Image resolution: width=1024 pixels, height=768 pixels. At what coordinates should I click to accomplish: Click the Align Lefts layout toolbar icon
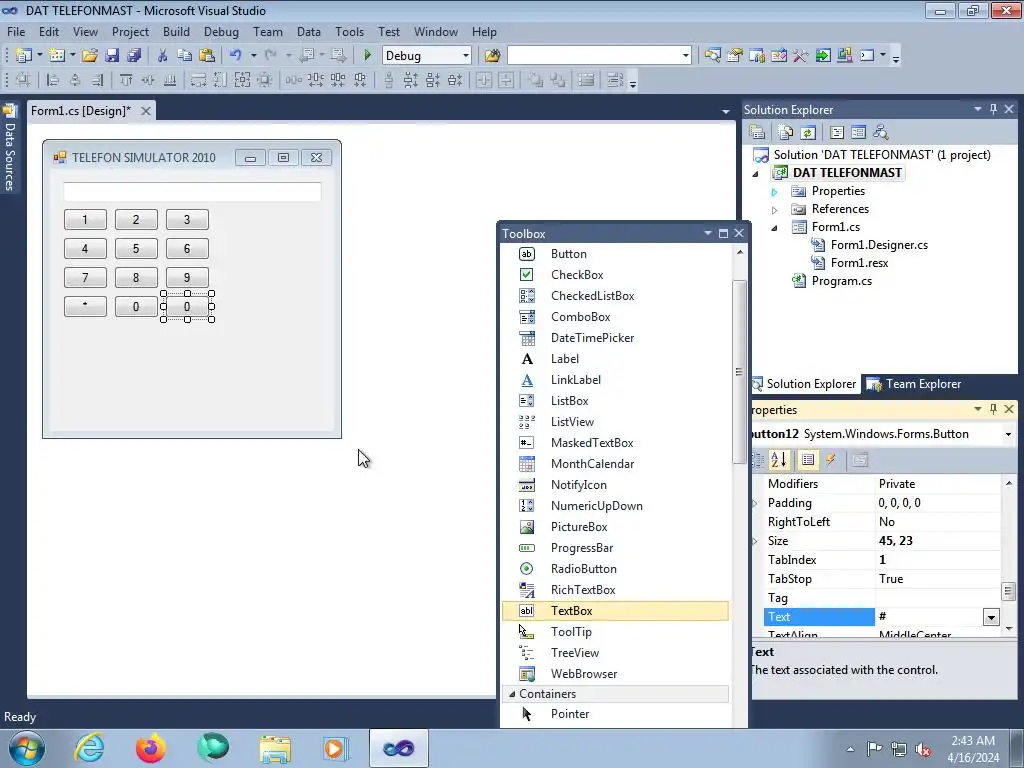click(53, 80)
